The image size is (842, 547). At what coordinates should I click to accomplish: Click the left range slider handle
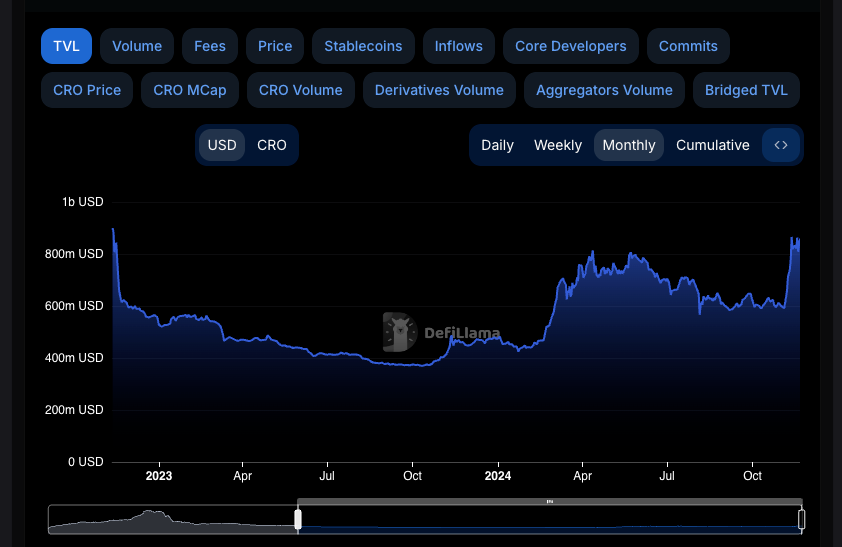click(x=298, y=519)
